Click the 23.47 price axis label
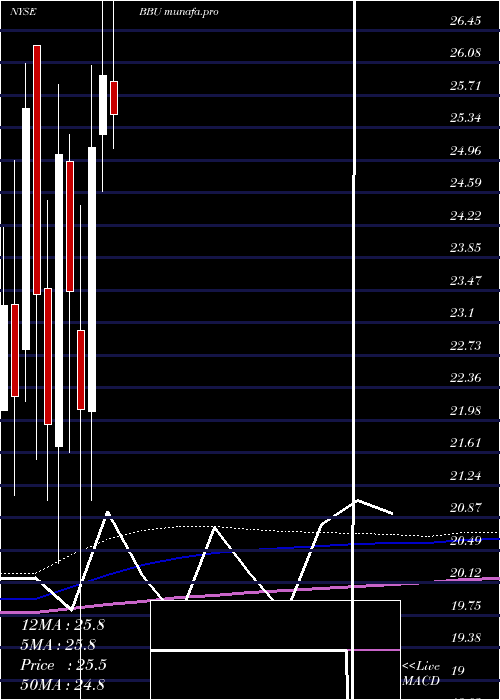The width and height of the screenshot is (500, 700). point(466,281)
